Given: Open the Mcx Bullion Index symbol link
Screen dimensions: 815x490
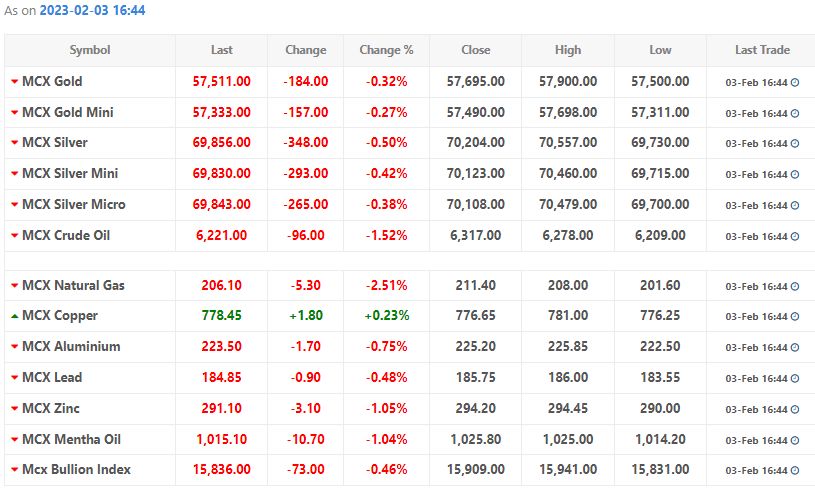Looking at the screenshot, I should coord(76,469).
